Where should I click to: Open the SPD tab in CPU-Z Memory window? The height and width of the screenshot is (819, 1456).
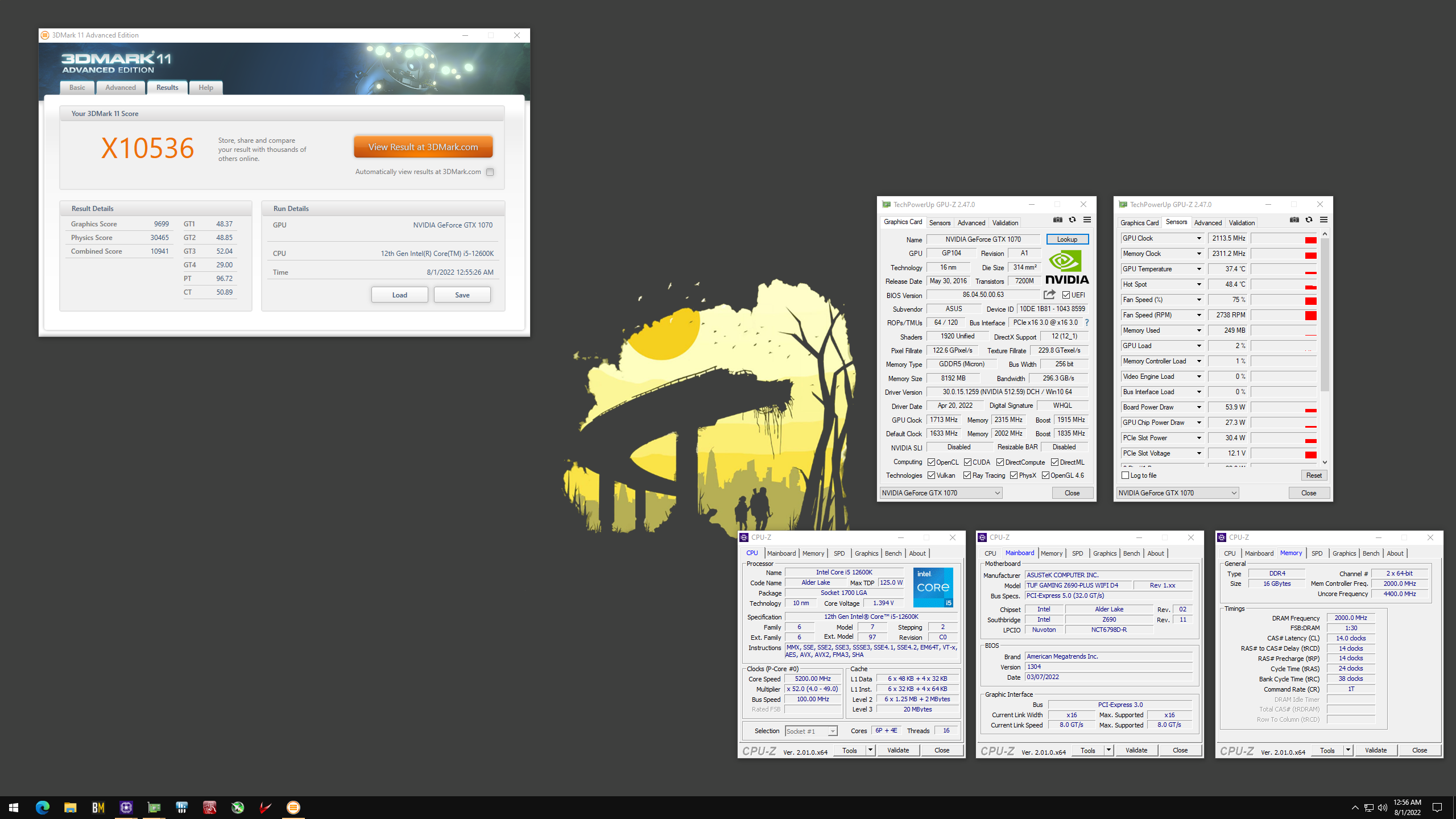click(x=1317, y=553)
